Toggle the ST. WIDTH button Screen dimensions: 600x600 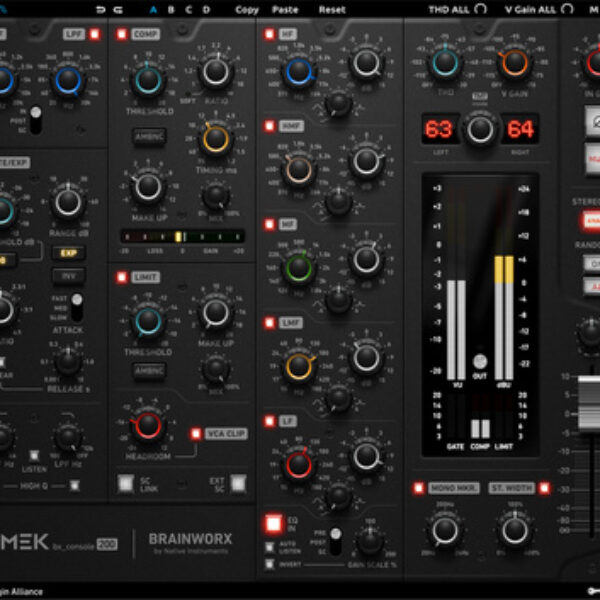pyautogui.click(x=544, y=488)
